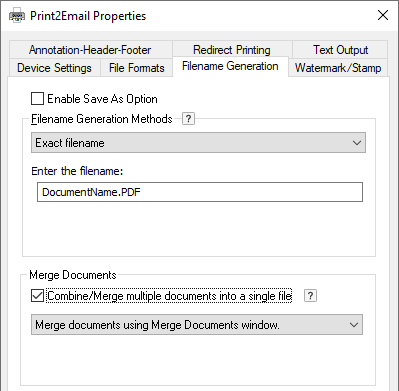Open the Merge documents method dropdown
The image size is (399, 391).
pos(197,324)
